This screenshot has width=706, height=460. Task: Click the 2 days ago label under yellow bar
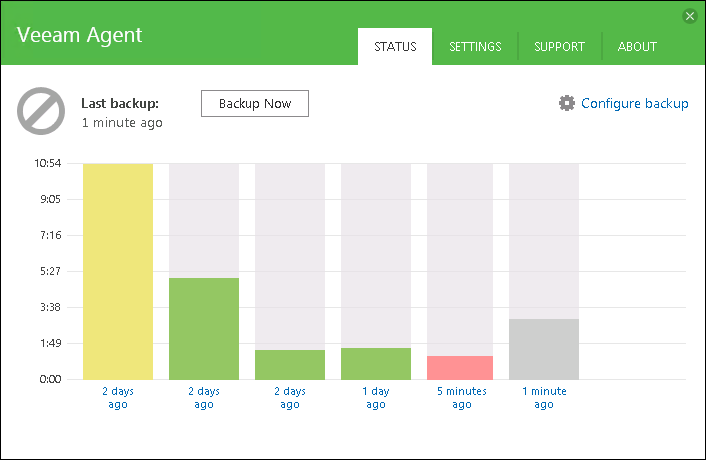coord(118,398)
